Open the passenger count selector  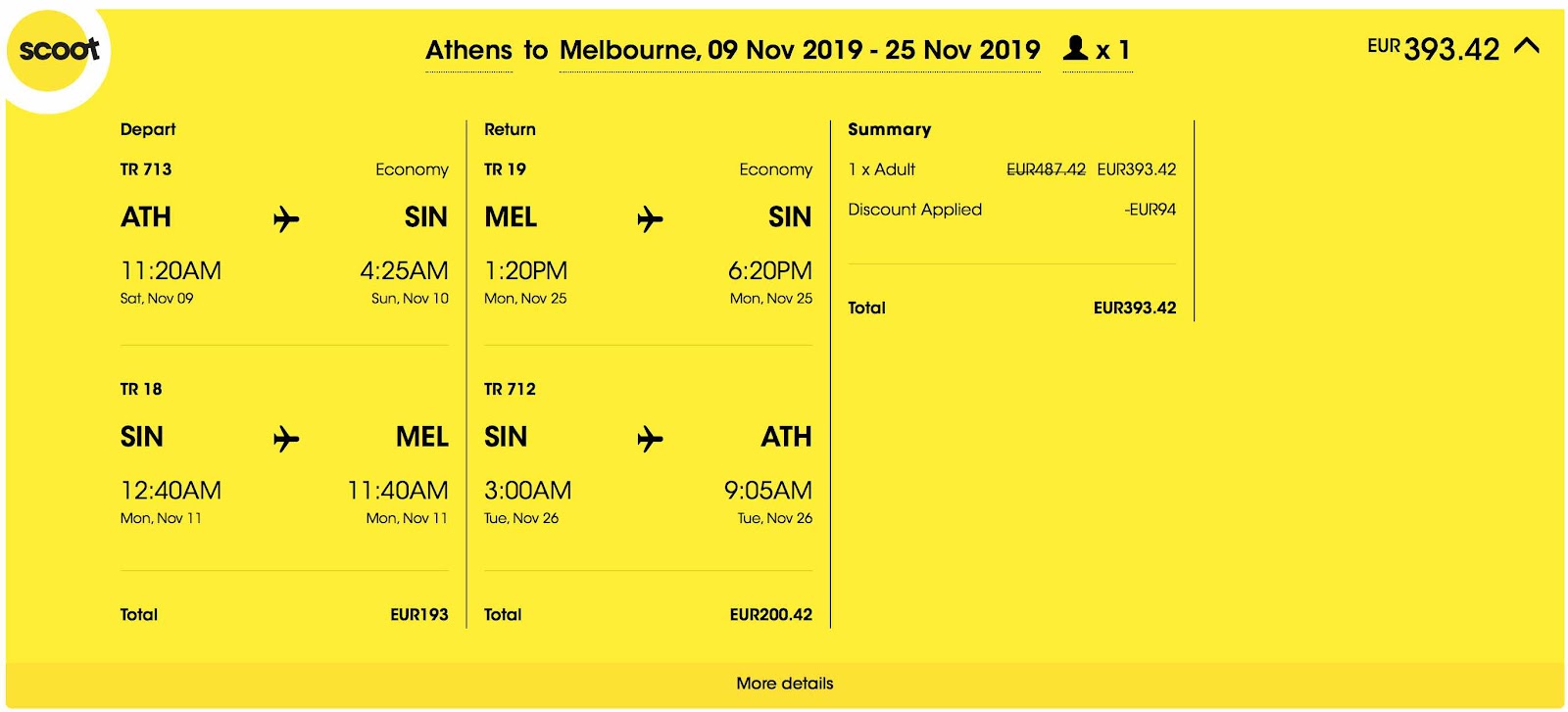coord(1097,49)
